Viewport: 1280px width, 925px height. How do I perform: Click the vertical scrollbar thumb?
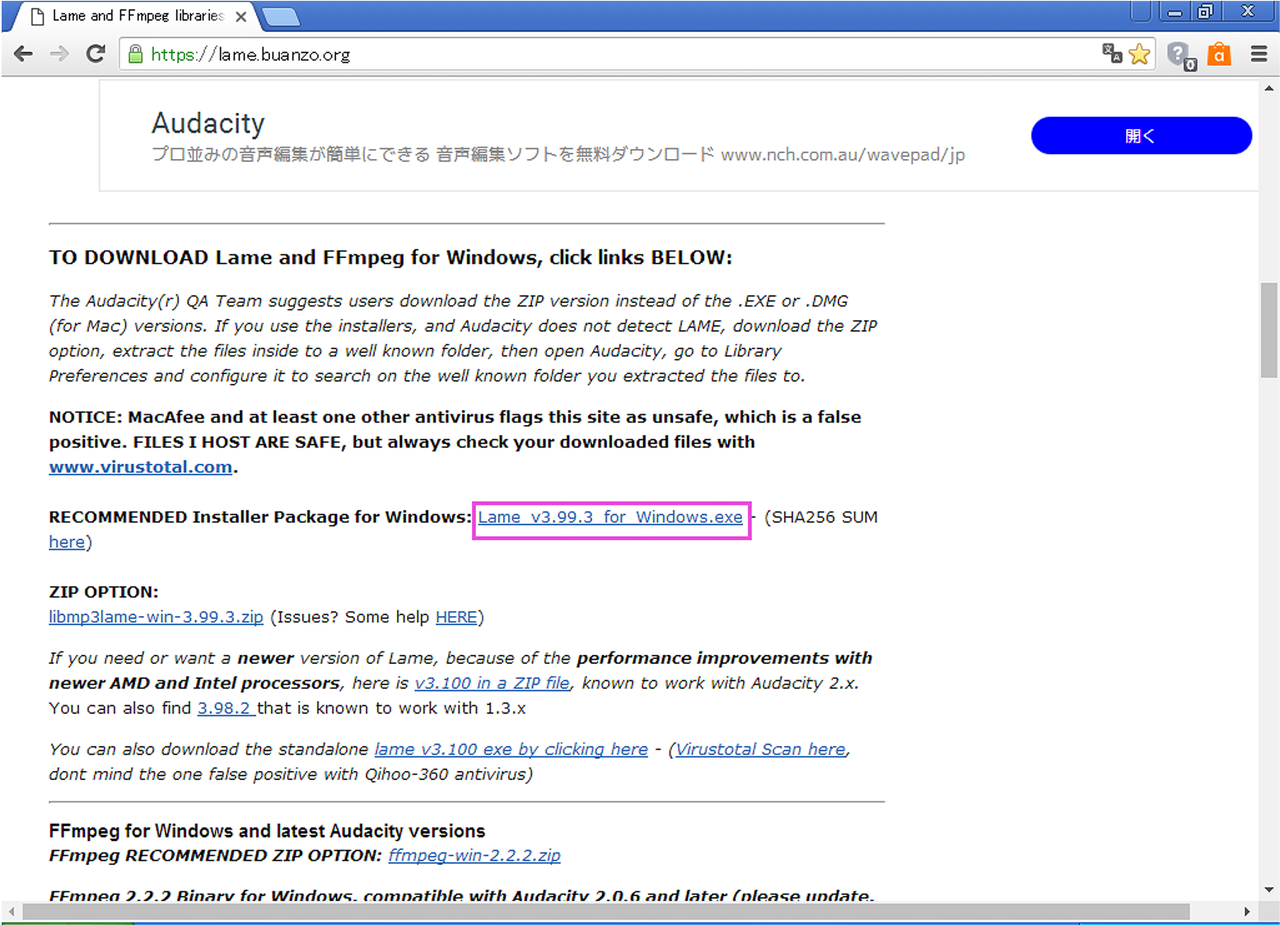[1270, 329]
